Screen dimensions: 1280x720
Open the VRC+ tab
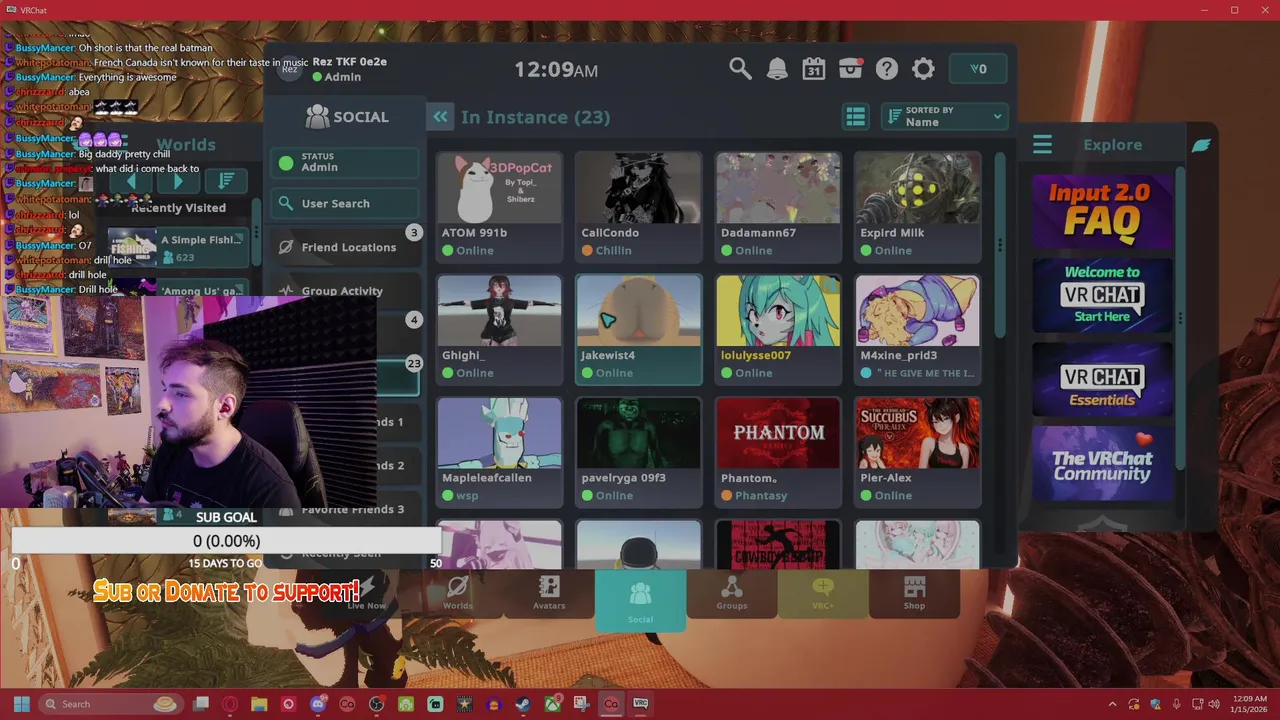coord(823,593)
